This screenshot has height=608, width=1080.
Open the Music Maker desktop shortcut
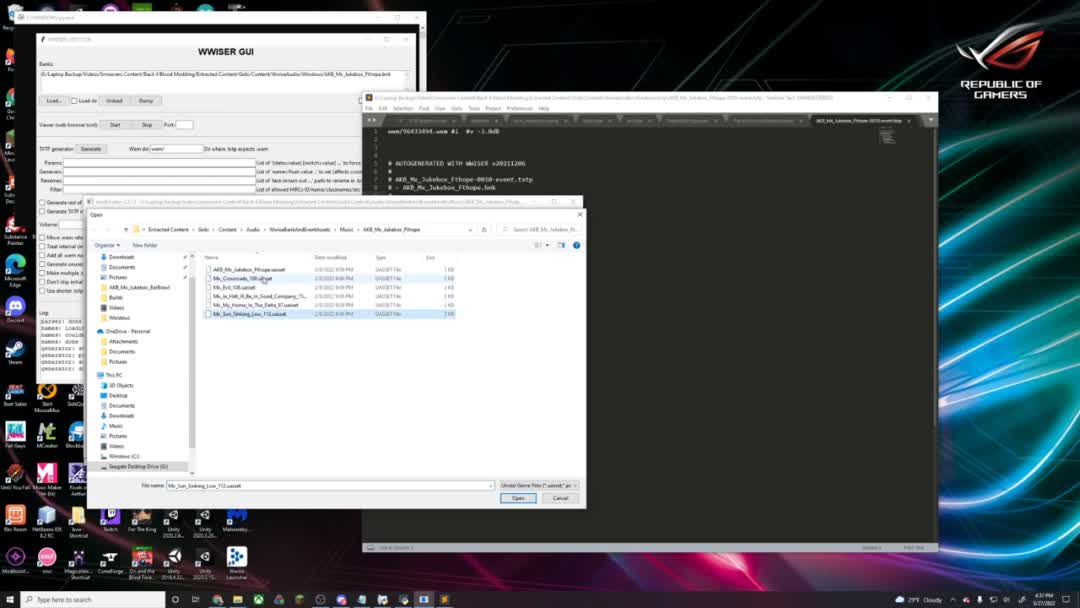click(x=47, y=479)
